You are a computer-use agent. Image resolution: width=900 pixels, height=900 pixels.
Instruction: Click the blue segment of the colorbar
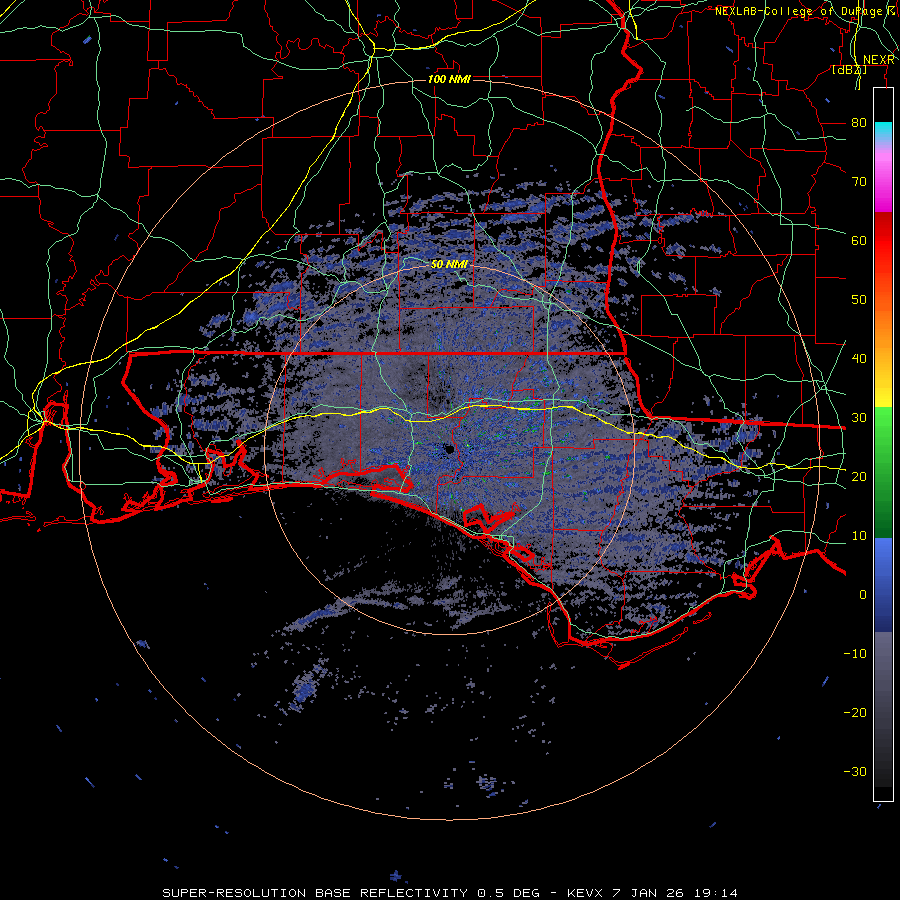pyautogui.click(x=883, y=584)
